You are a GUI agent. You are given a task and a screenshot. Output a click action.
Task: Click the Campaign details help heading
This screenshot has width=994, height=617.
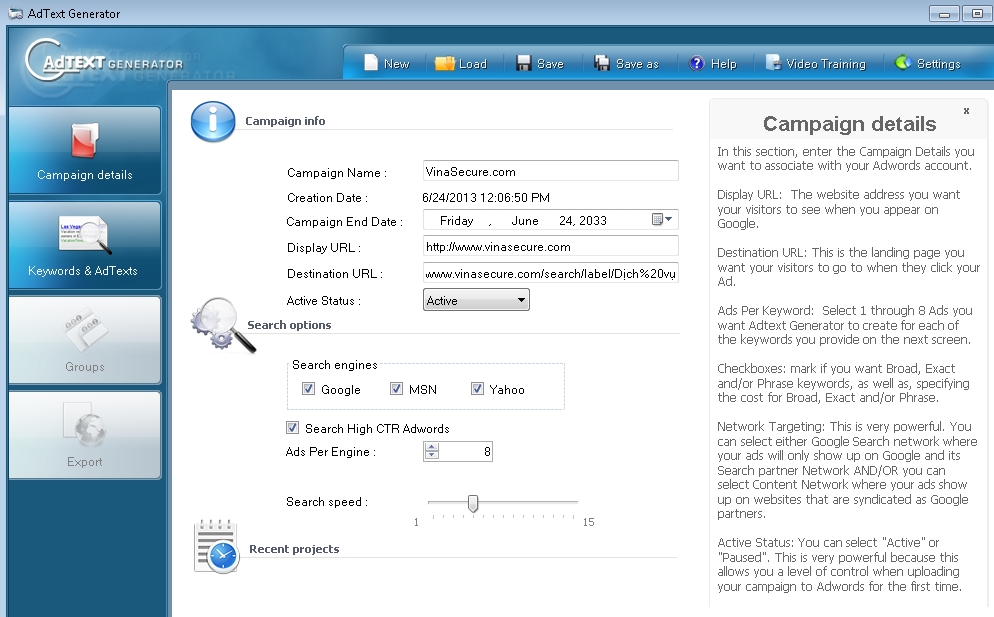click(849, 124)
